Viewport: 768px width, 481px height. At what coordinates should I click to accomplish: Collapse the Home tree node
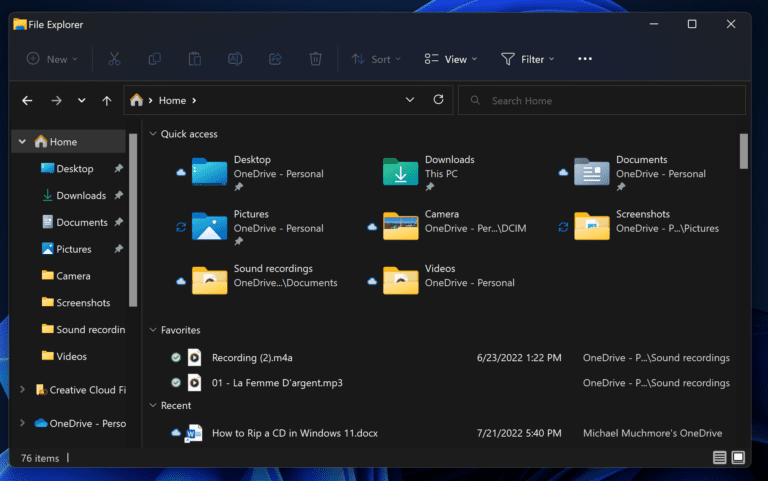[22, 142]
